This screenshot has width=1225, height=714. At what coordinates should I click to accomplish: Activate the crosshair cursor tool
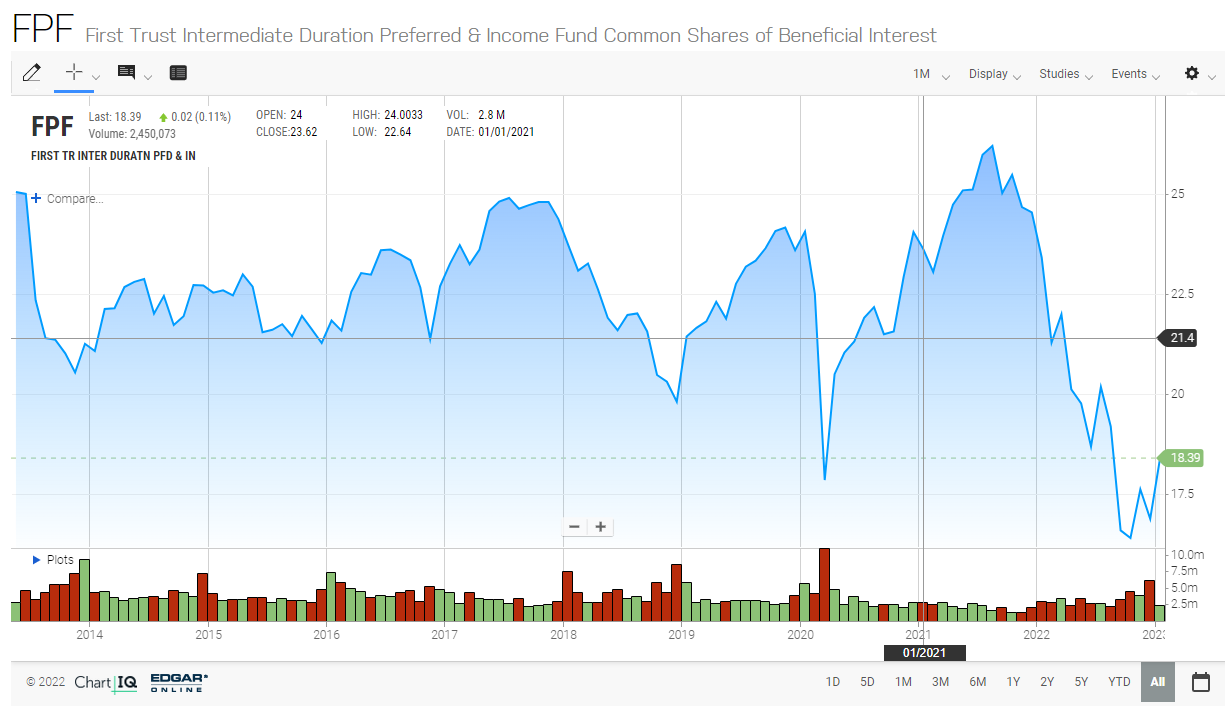click(73, 73)
